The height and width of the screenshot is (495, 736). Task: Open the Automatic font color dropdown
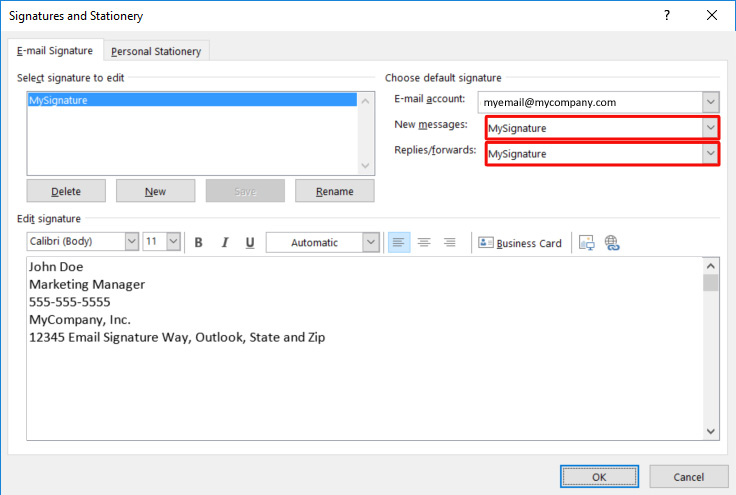click(371, 242)
